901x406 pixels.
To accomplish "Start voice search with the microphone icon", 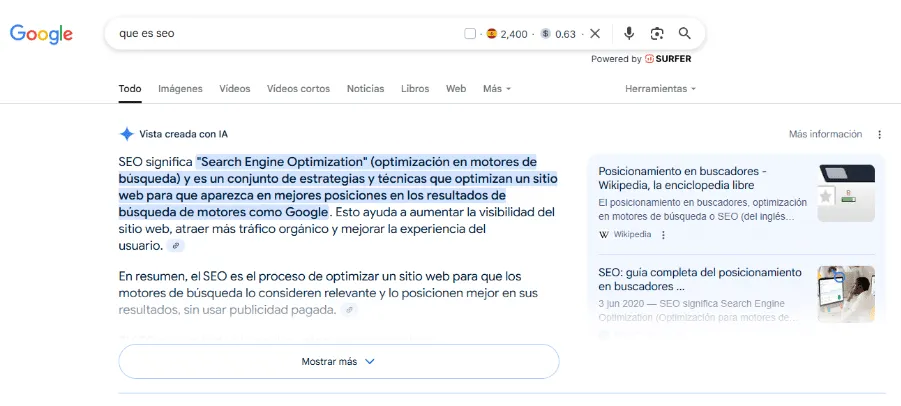I will pyautogui.click(x=629, y=34).
